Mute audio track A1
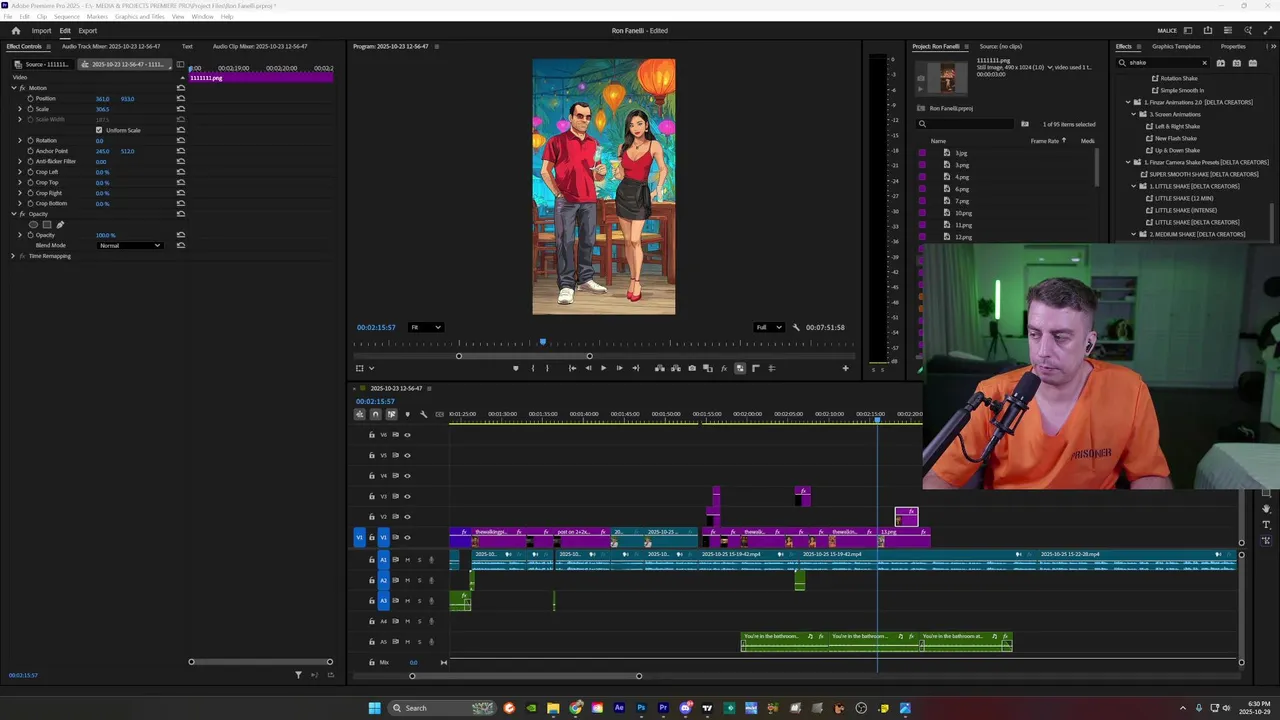 [407, 560]
